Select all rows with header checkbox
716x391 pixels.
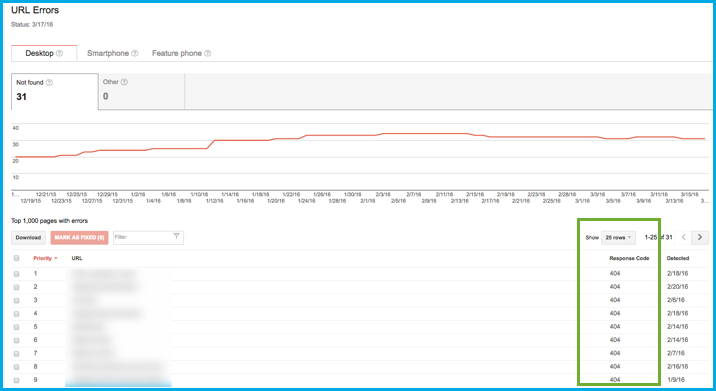17,258
